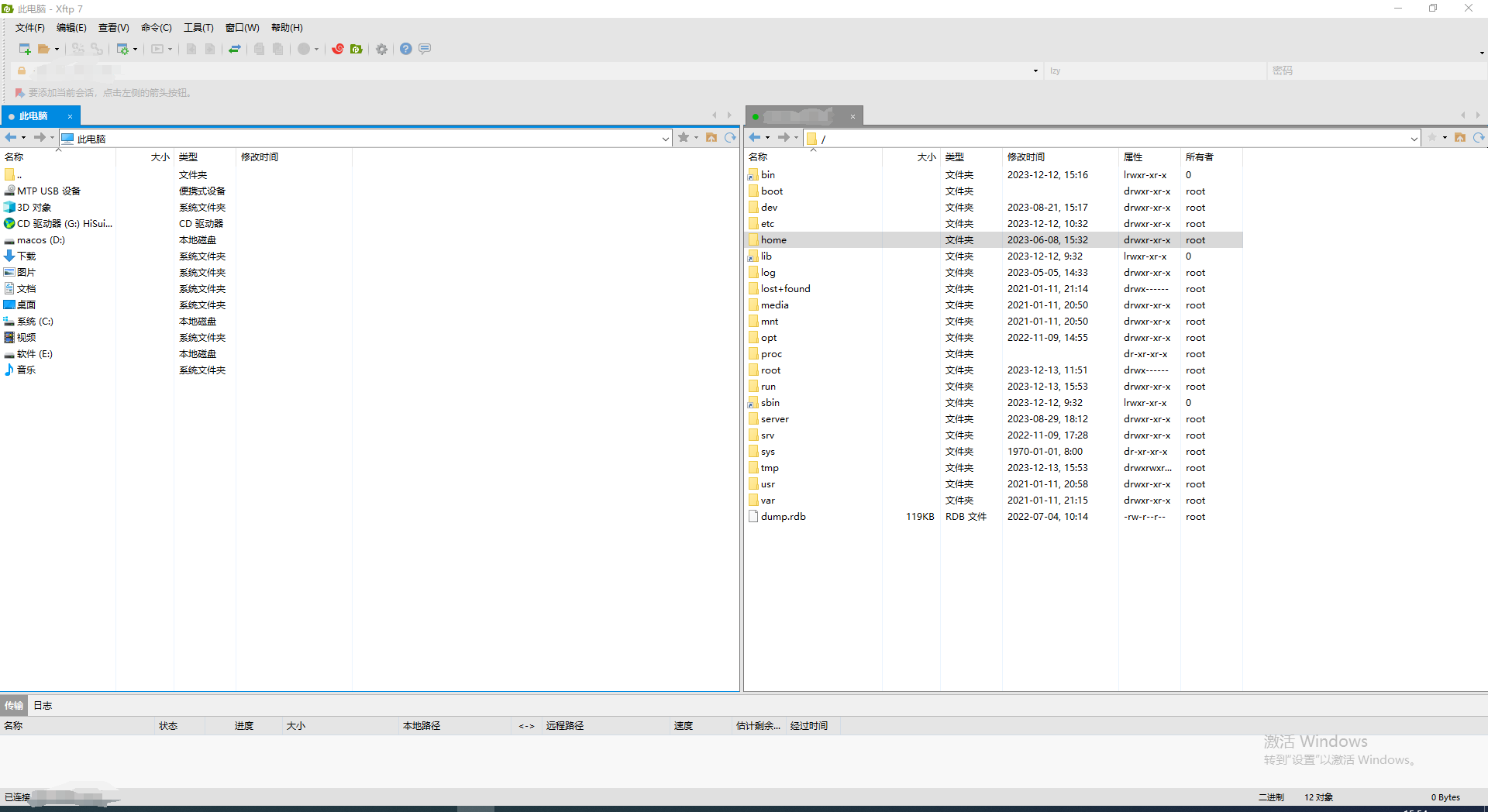The width and height of the screenshot is (1488, 812).
Task: Open the back-history dropdown in local pane
Action: tap(23, 138)
